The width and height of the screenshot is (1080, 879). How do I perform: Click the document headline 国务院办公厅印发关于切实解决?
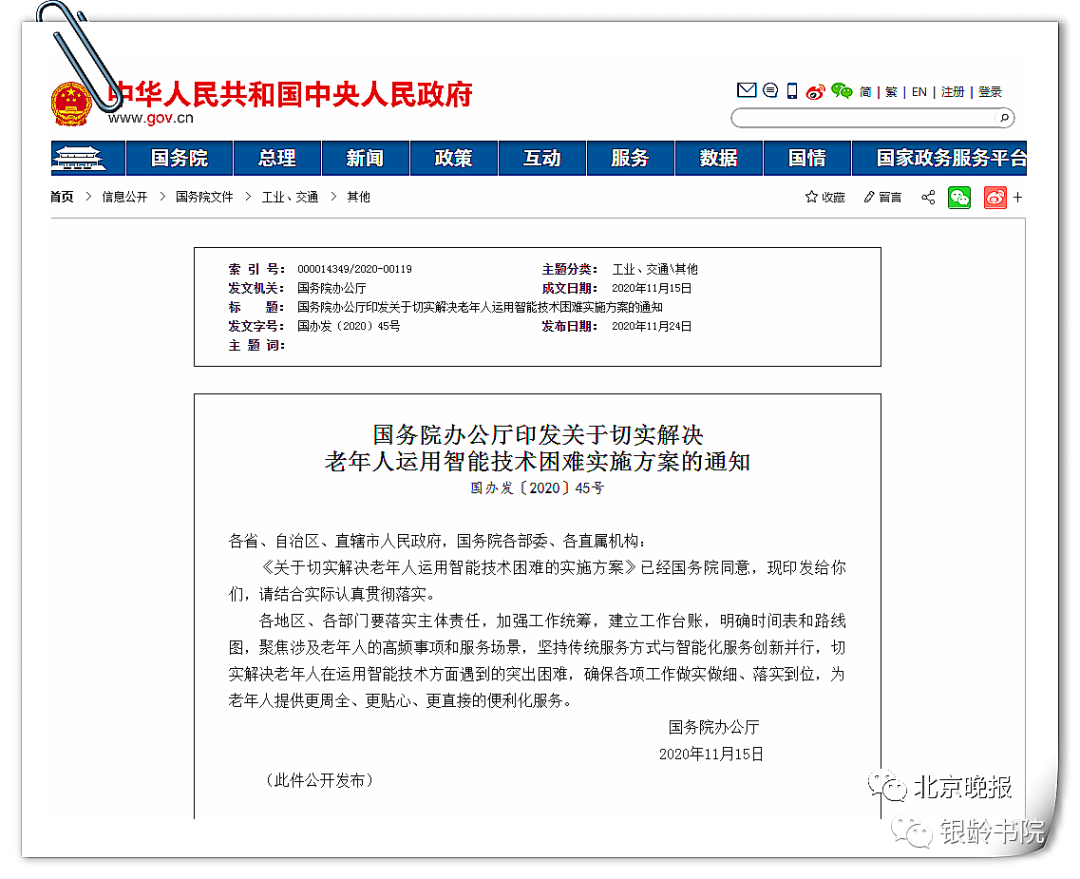(538, 435)
